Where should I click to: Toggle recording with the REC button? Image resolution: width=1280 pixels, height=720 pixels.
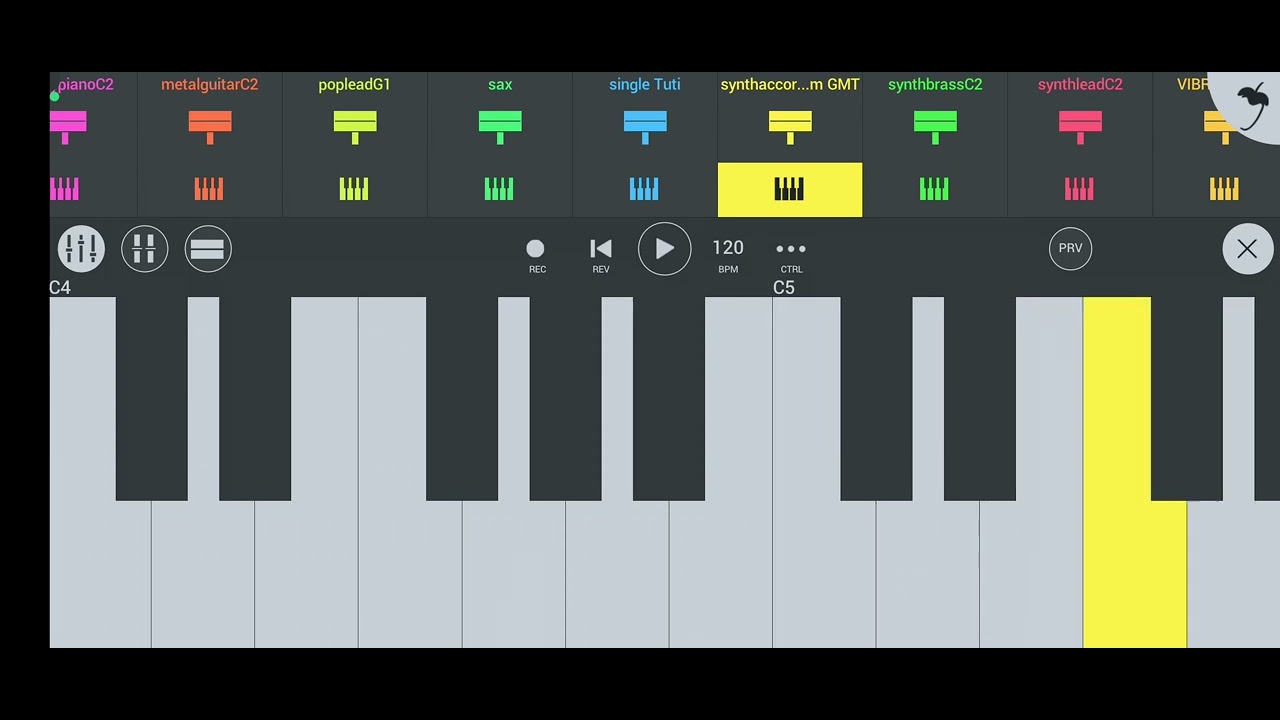536,255
